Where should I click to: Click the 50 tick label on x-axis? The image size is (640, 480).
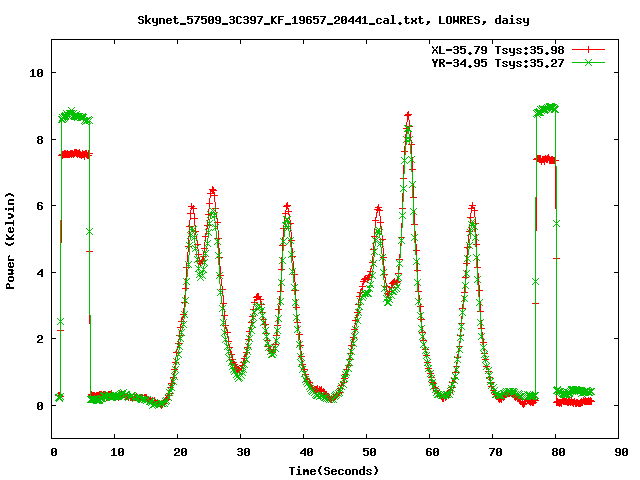pyautogui.click(x=367, y=452)
